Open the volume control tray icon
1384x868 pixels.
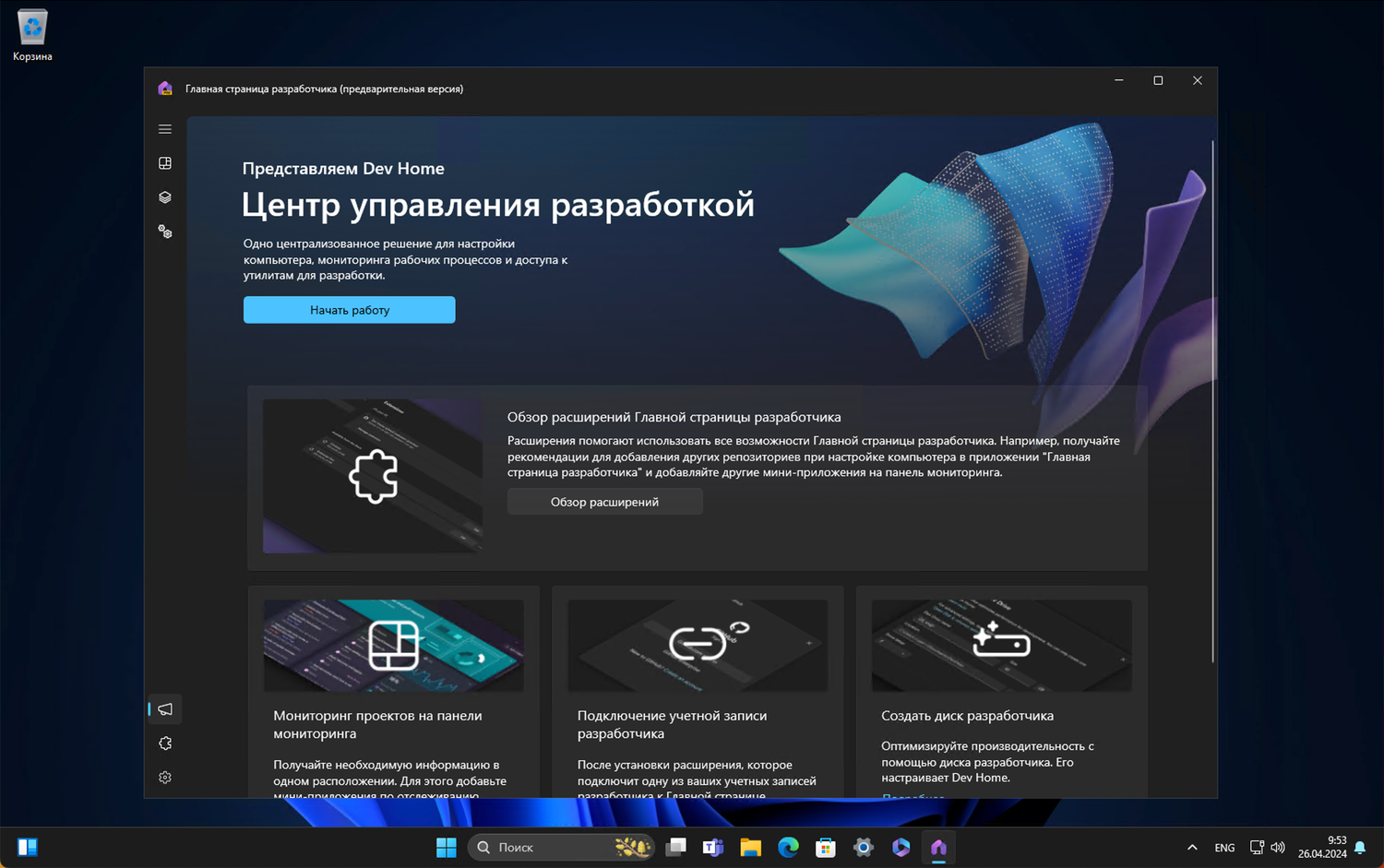click(x=1278, y=848)
